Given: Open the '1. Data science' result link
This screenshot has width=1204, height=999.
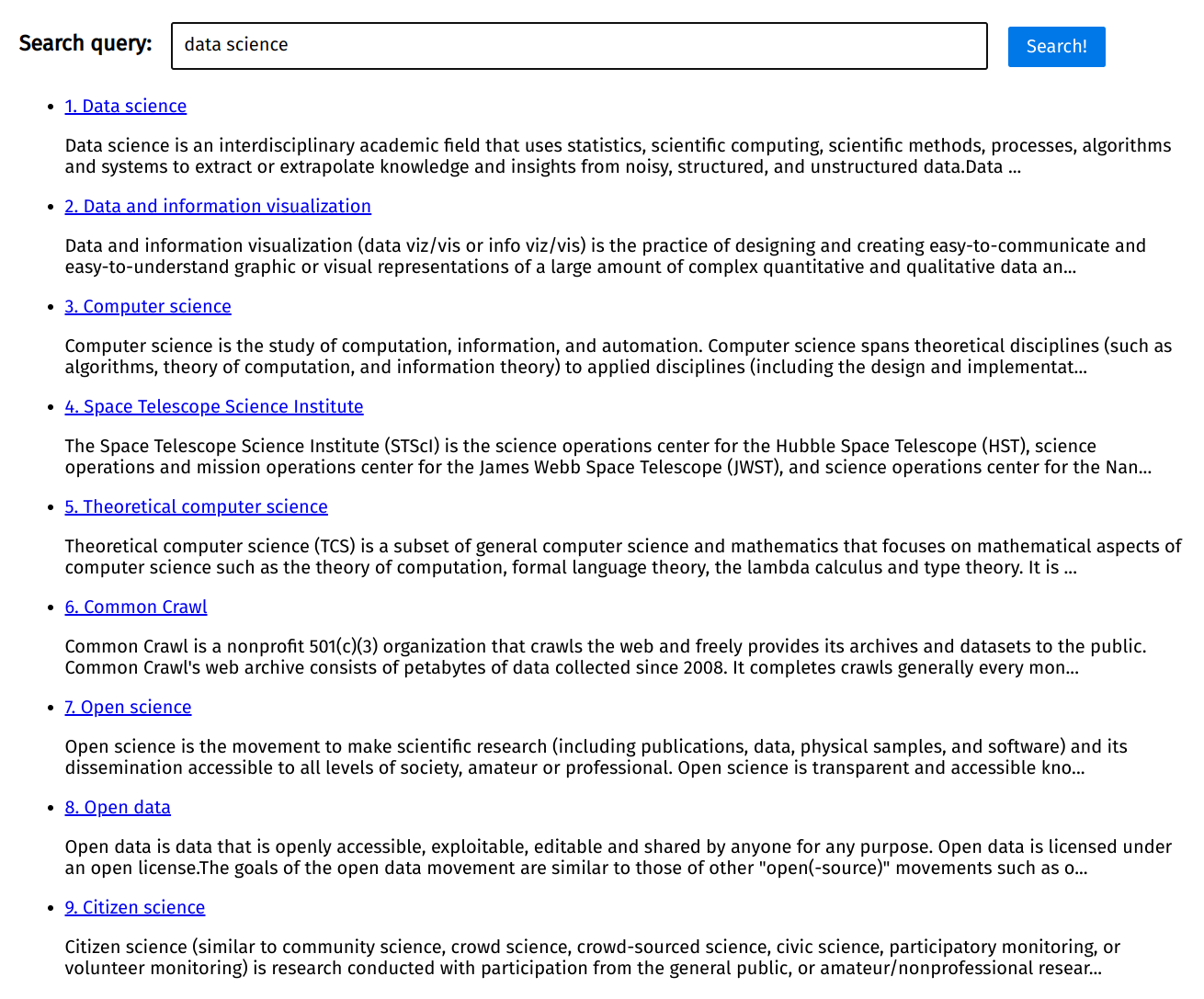Looking at the screenshot, I should (x=126, y=106).
